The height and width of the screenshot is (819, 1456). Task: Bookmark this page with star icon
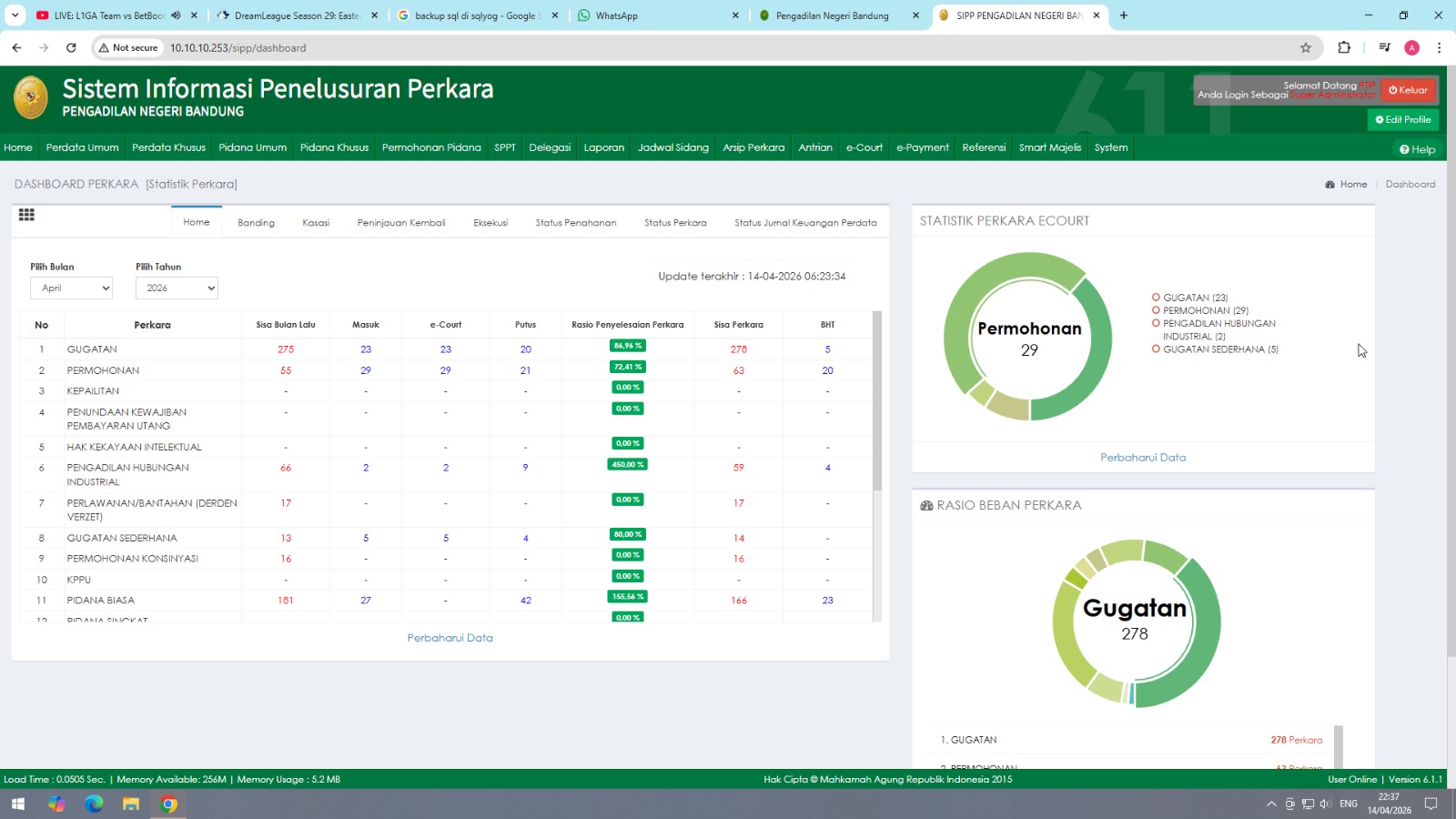click(1306, 48)
